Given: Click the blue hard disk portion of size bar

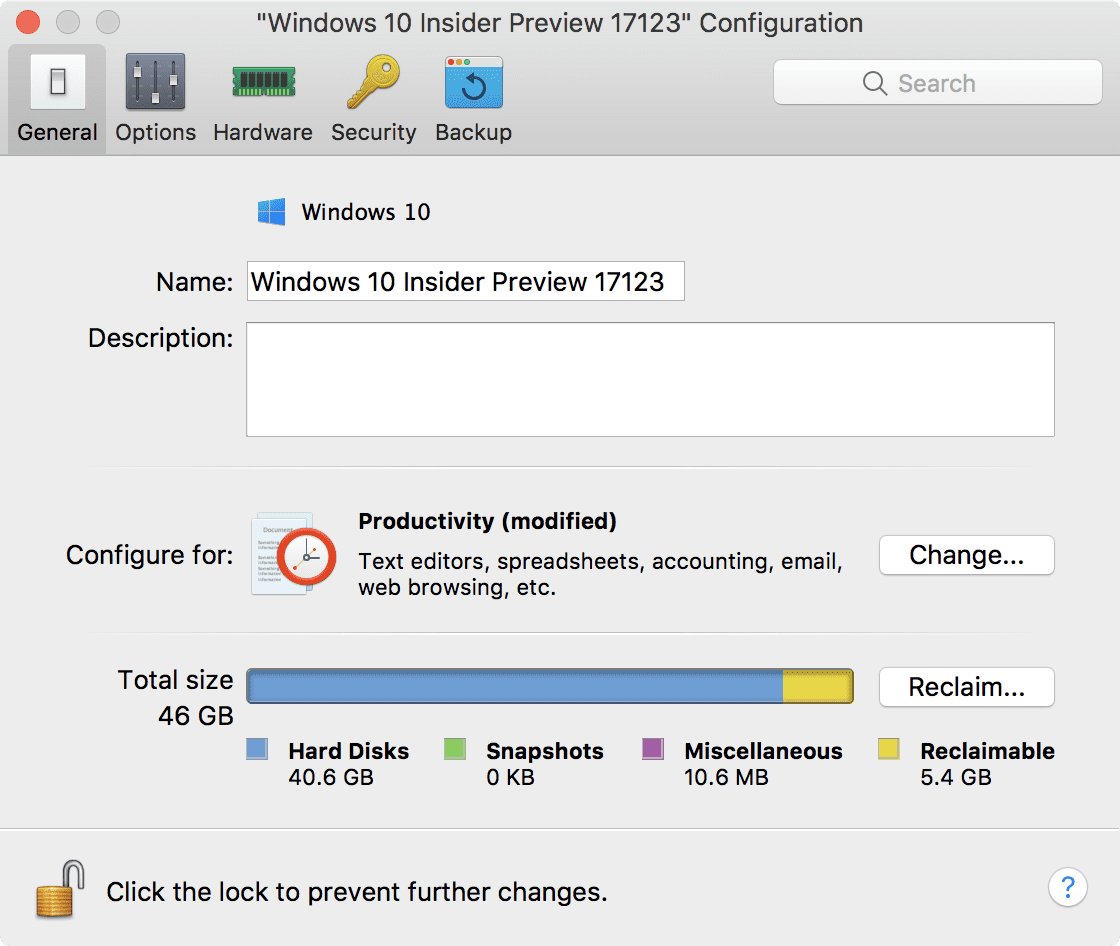Looking at the screenshot, I should (x=515, y=687).
